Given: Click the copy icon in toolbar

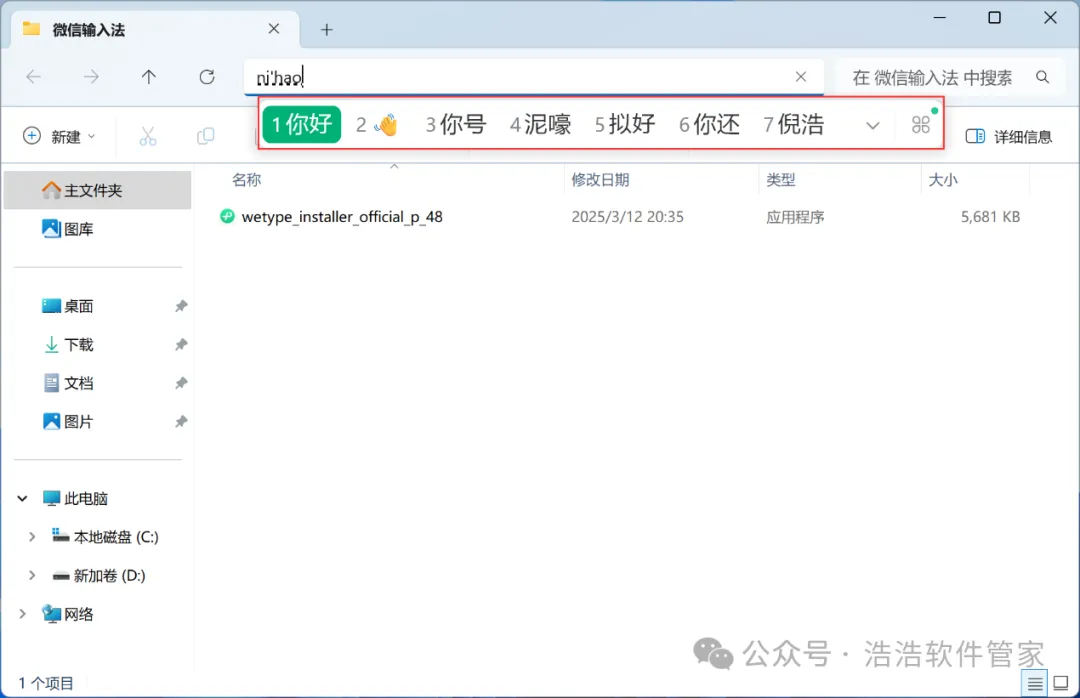Looking at the screenshot, I should 205,136.
